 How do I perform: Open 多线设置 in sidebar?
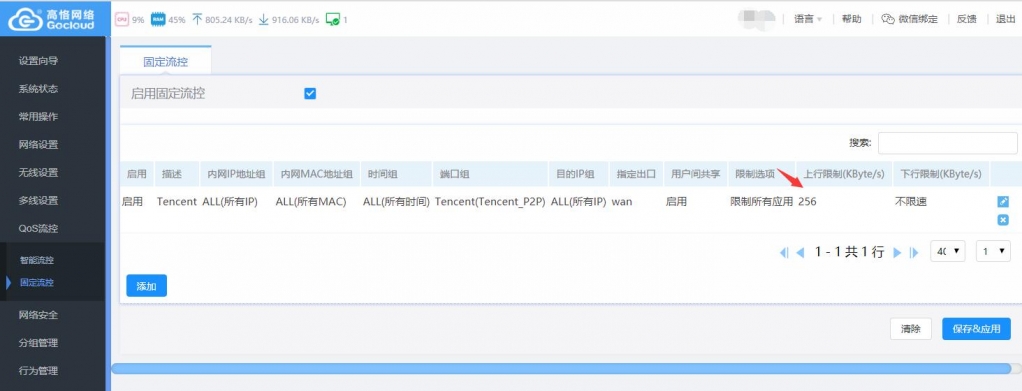pos(38,201)
